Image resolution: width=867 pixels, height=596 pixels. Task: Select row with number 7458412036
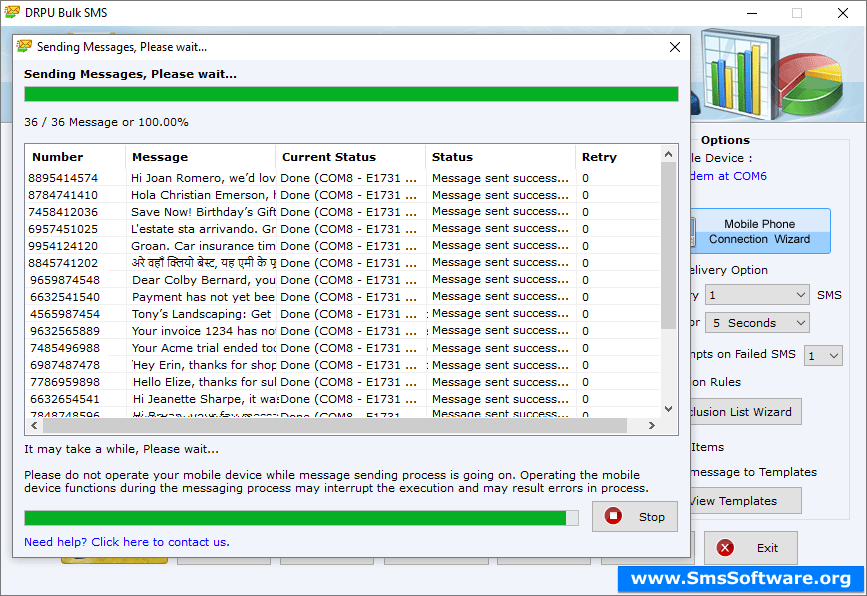coord(343,212)
